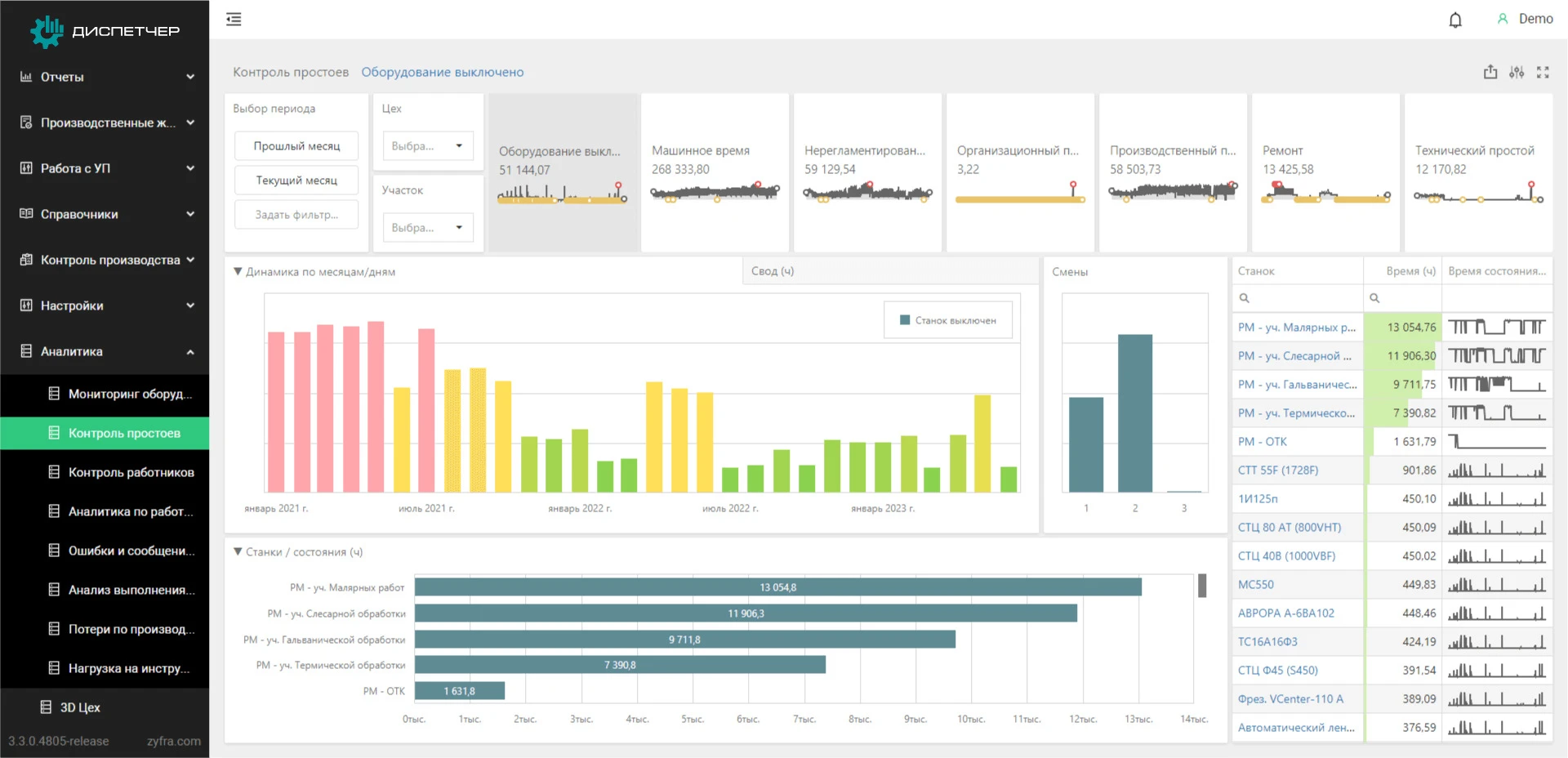Enter fullscreen mode with expand icon
This screenshot has width=1568, height=758.
(x=1543, y=72)
